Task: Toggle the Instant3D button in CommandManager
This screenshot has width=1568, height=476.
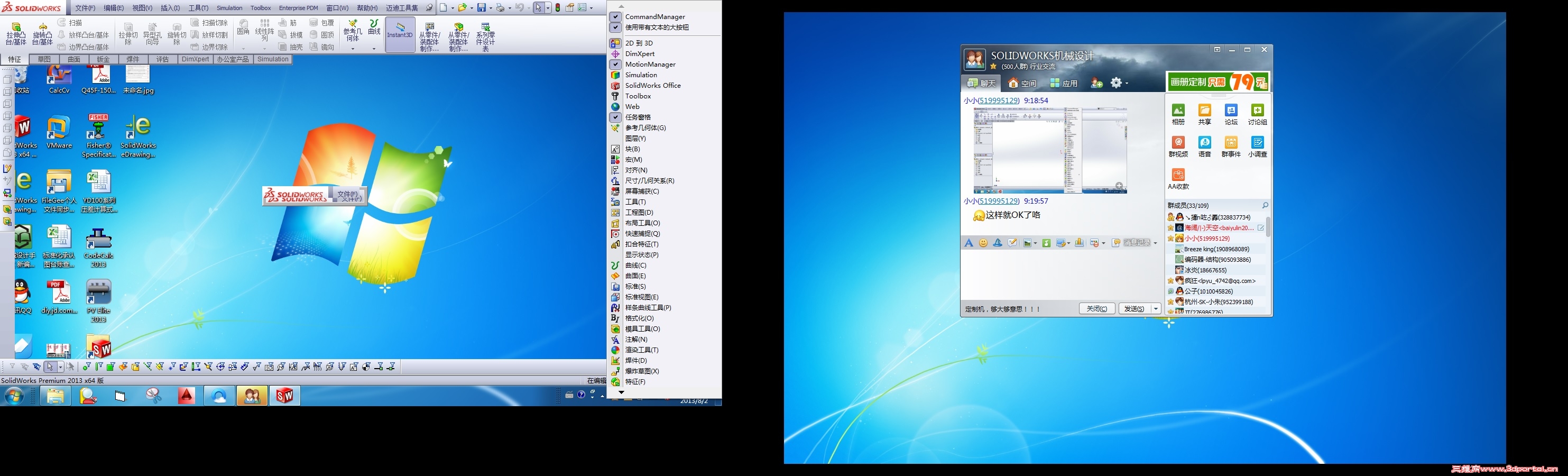Action: [x=400, y=35]
